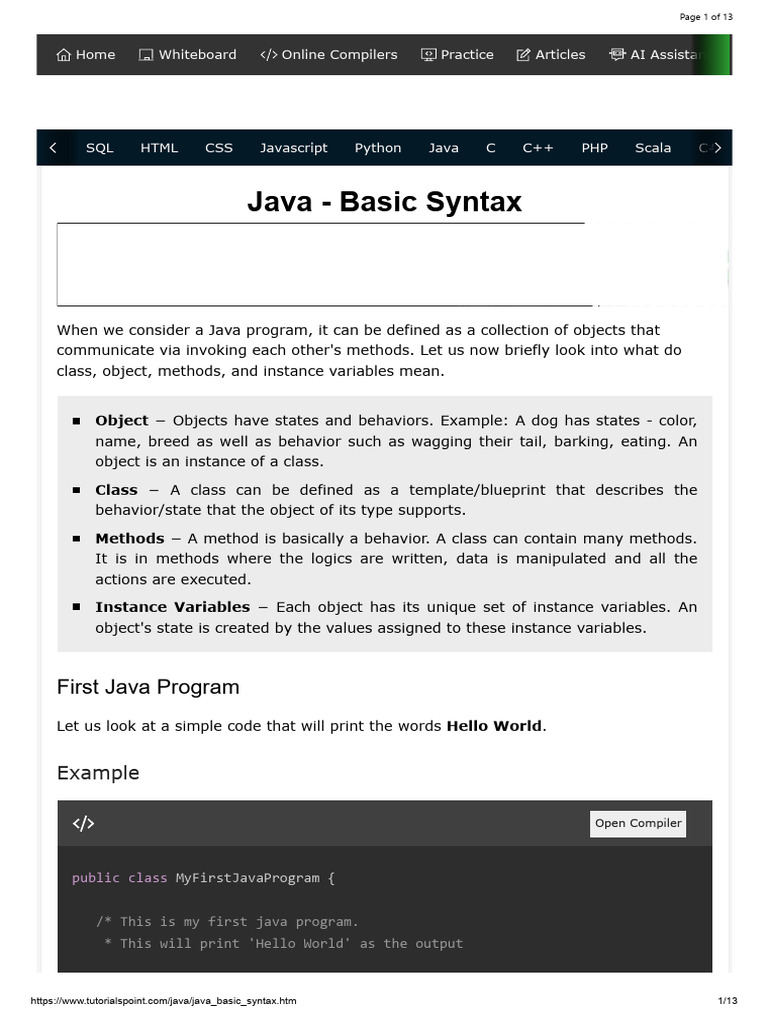Click the 1/13 page counter in footer

coord(728,1000)
